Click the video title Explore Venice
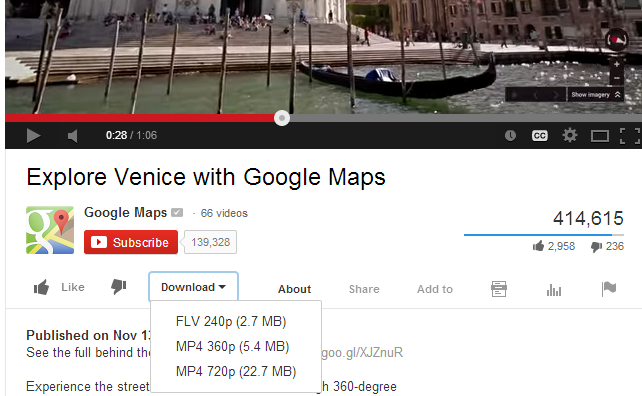 point(206,177)
